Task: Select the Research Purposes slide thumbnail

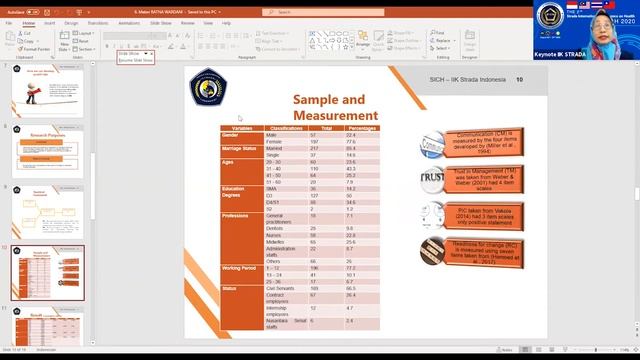Action: tap(48, 151)
